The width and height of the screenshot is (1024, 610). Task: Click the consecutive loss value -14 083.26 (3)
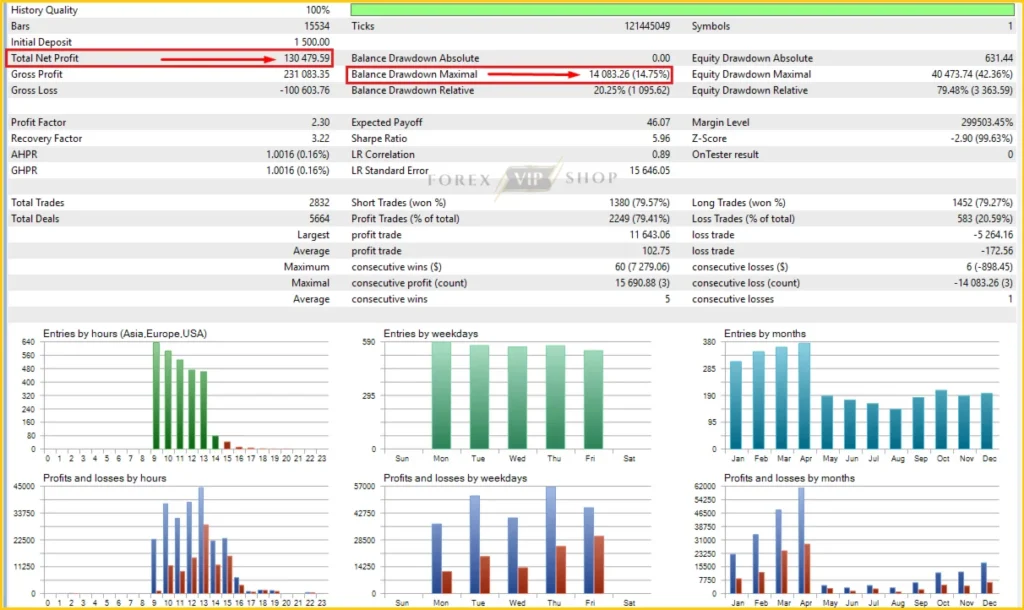point(983,283)
